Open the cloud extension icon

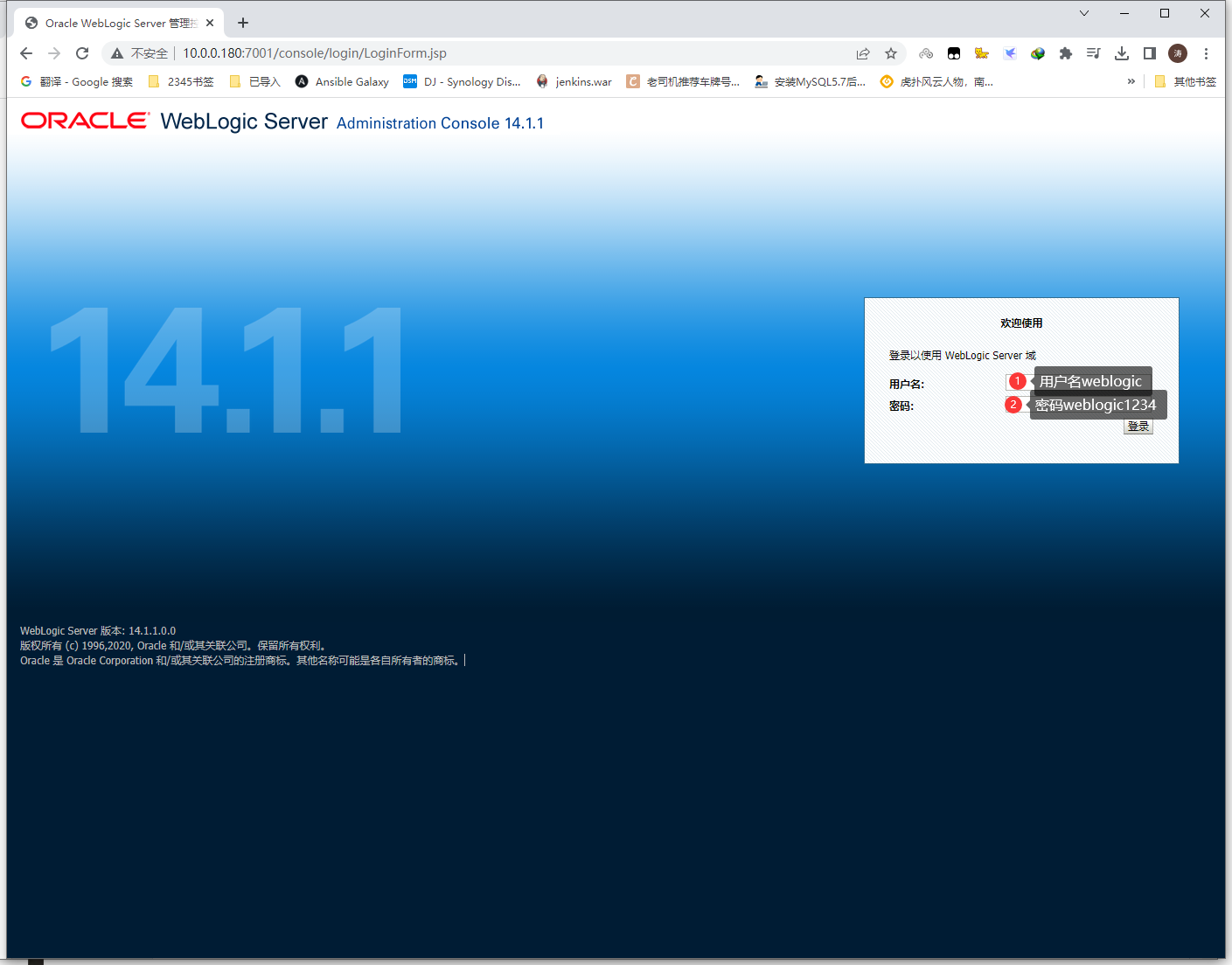tap(926, 53)
